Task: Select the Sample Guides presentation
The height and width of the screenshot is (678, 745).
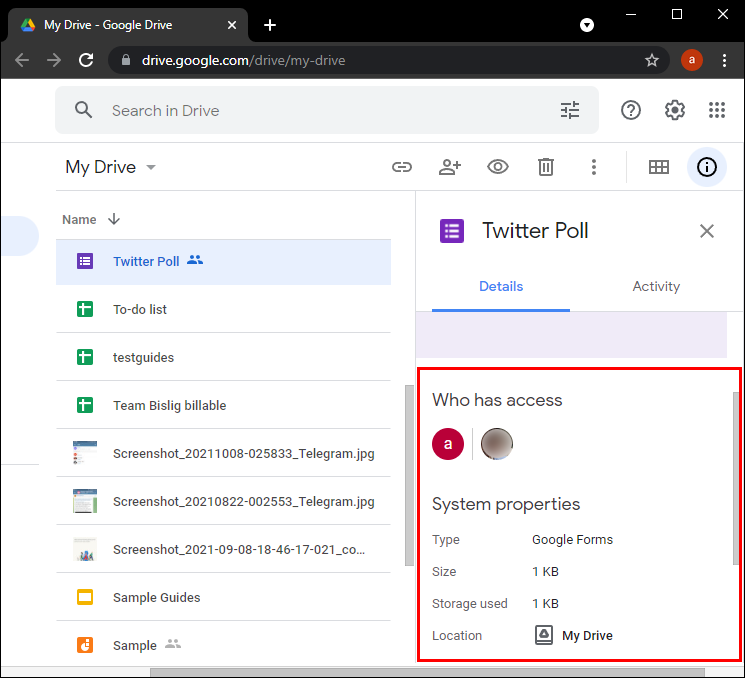Action: [x=223, y=597]
